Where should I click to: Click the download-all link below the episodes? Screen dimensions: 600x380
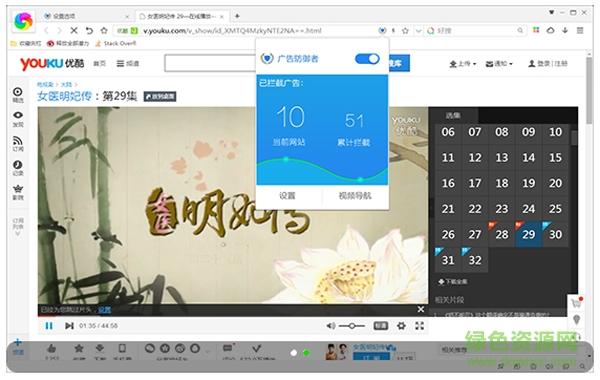point(453,282)
